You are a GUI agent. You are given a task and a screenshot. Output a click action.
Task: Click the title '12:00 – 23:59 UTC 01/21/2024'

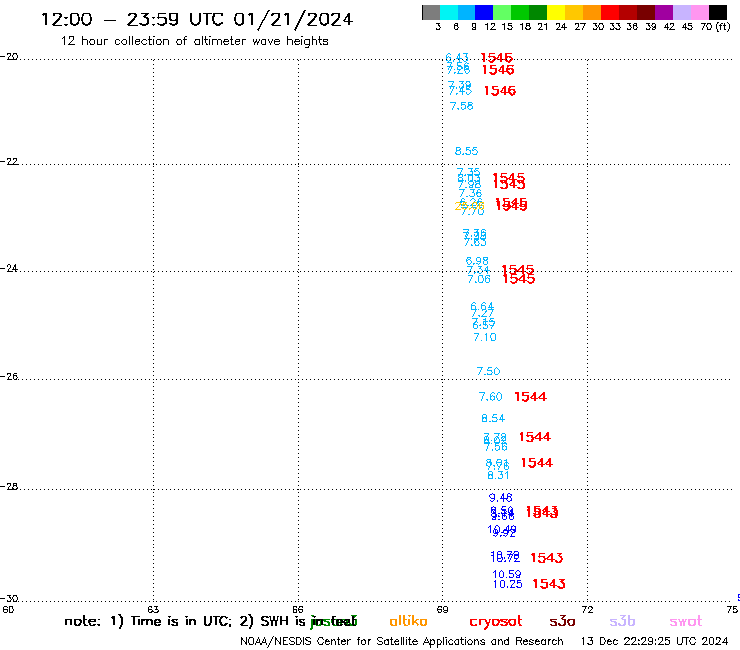coord(197,20)
